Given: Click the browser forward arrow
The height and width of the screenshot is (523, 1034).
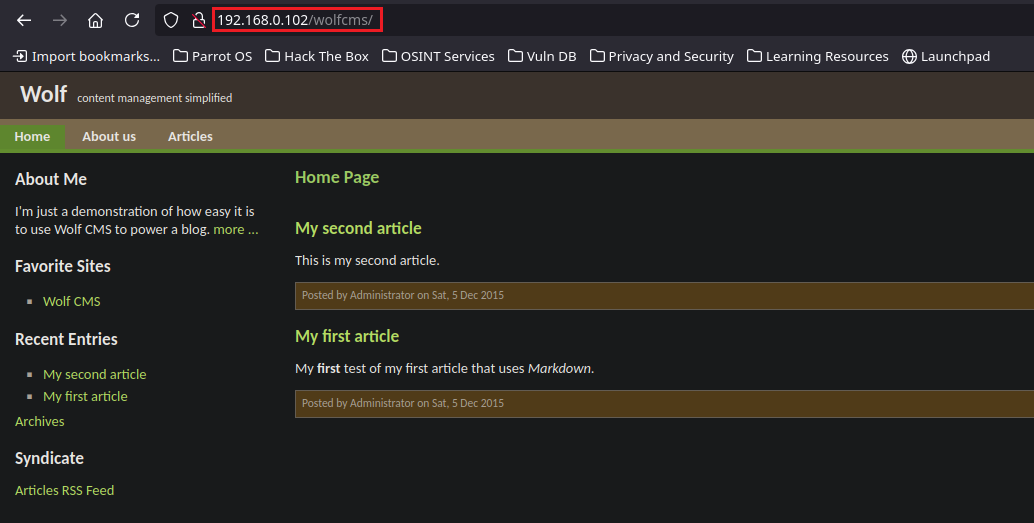Looking at the screenshot, I should 60,20.
